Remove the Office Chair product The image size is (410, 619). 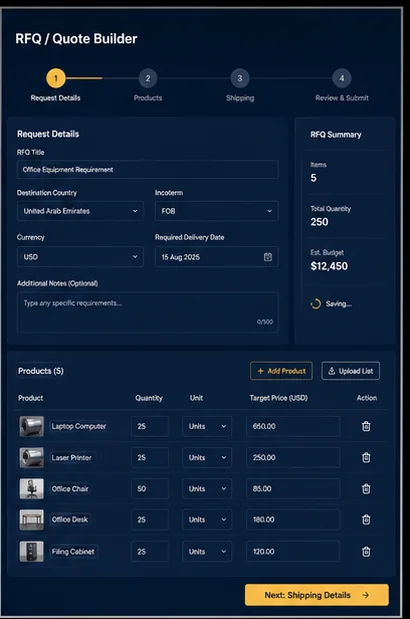[366, 489]
